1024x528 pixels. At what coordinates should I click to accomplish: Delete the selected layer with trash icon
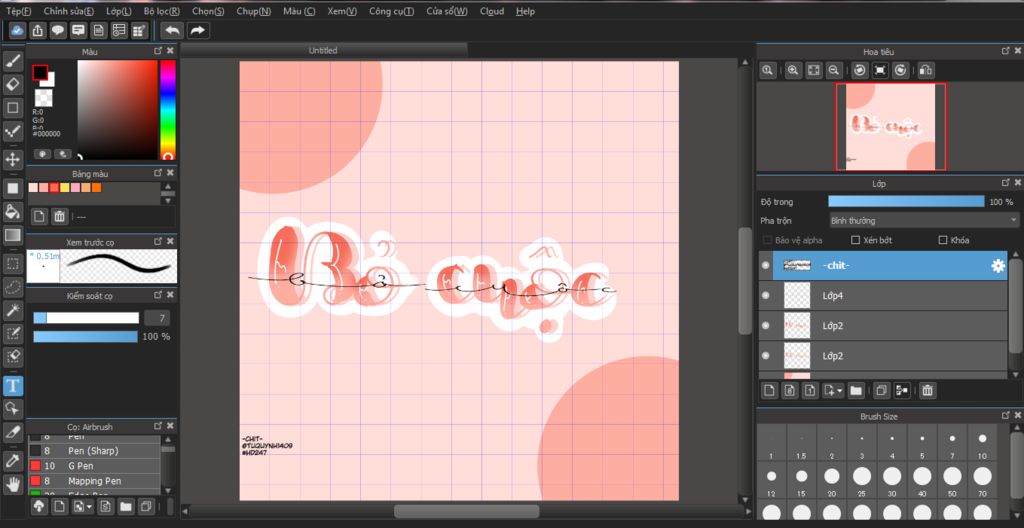click(x=927, y=391)
